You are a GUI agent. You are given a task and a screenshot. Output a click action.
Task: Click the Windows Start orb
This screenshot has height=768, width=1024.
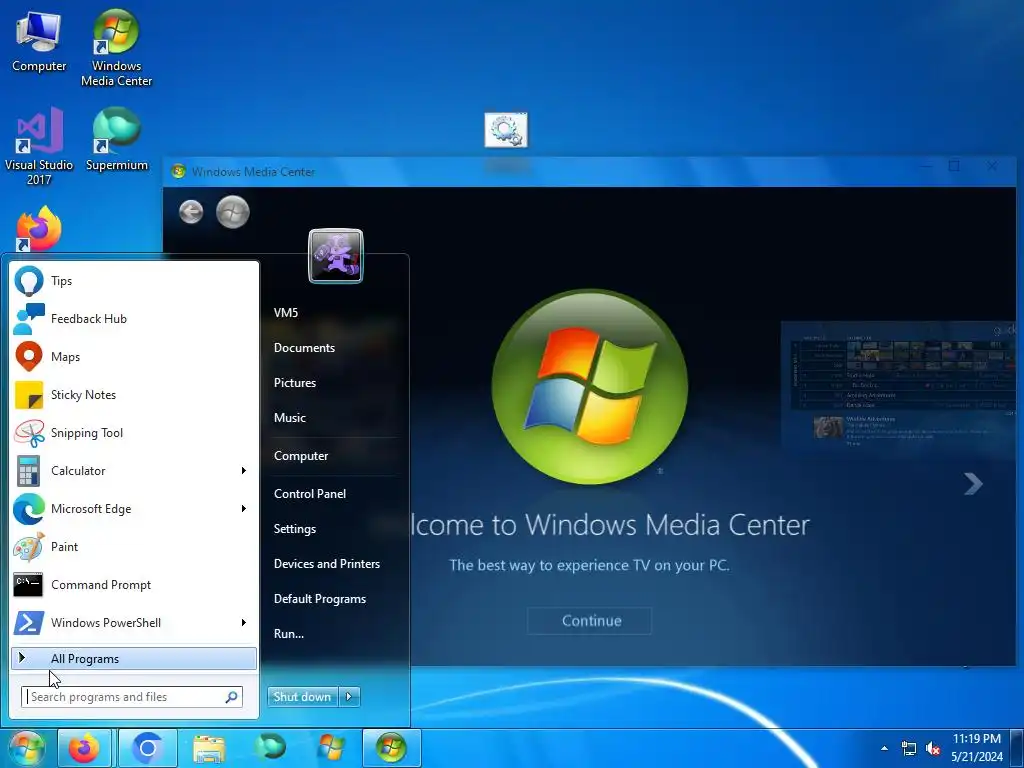point(25,748)
